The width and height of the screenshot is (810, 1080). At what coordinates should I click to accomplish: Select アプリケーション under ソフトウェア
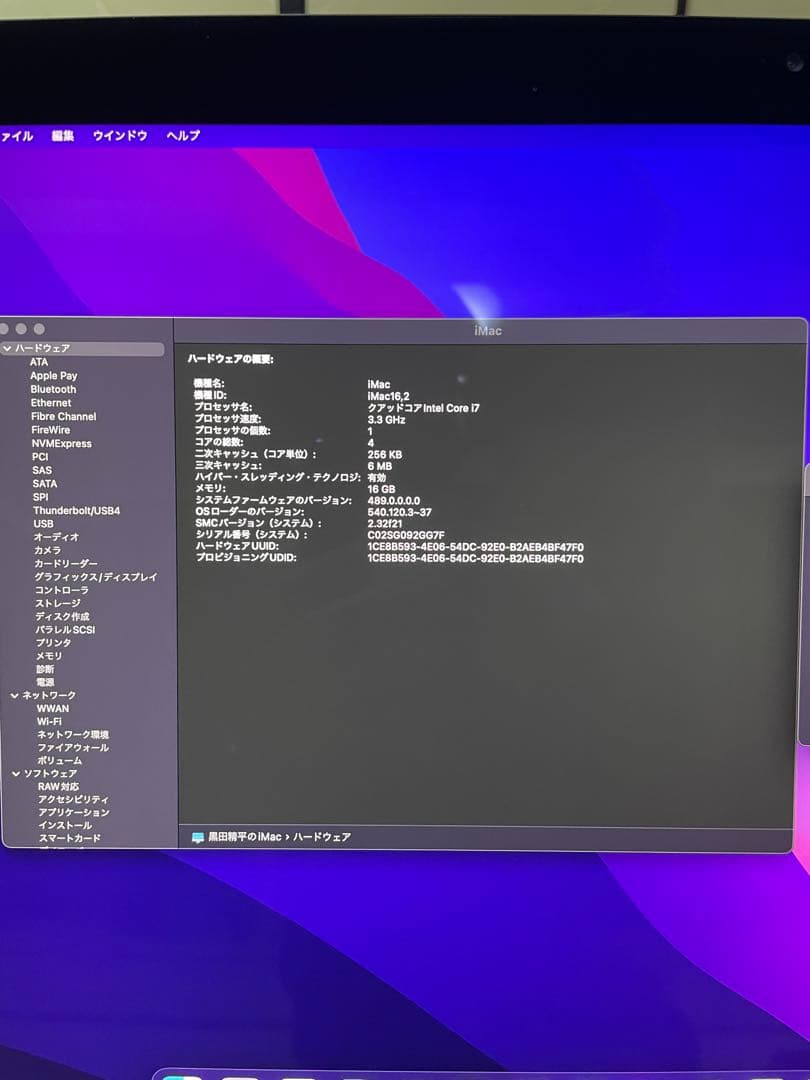point(74,813)
